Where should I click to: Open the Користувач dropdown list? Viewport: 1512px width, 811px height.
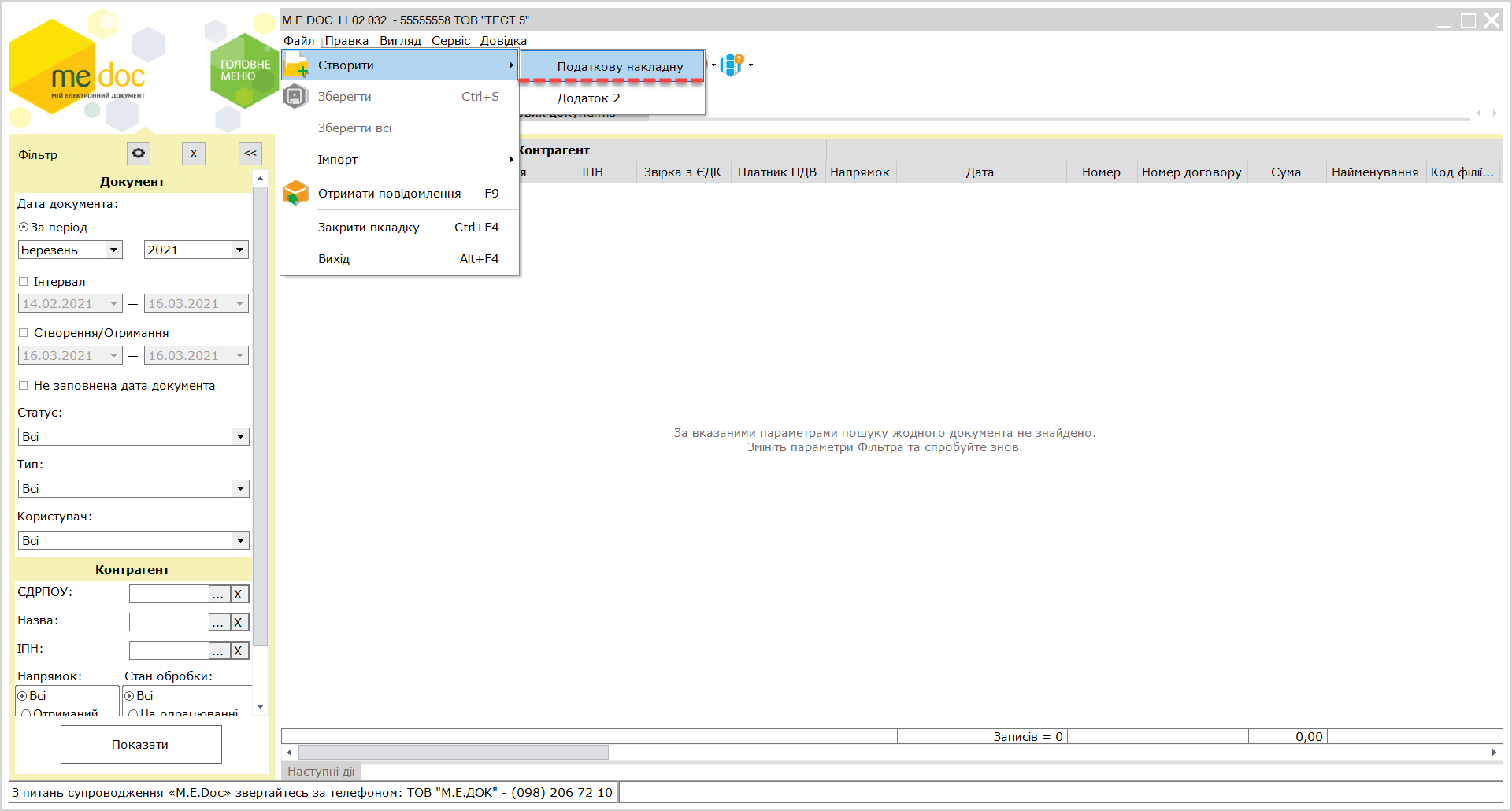tap(133, 541)
